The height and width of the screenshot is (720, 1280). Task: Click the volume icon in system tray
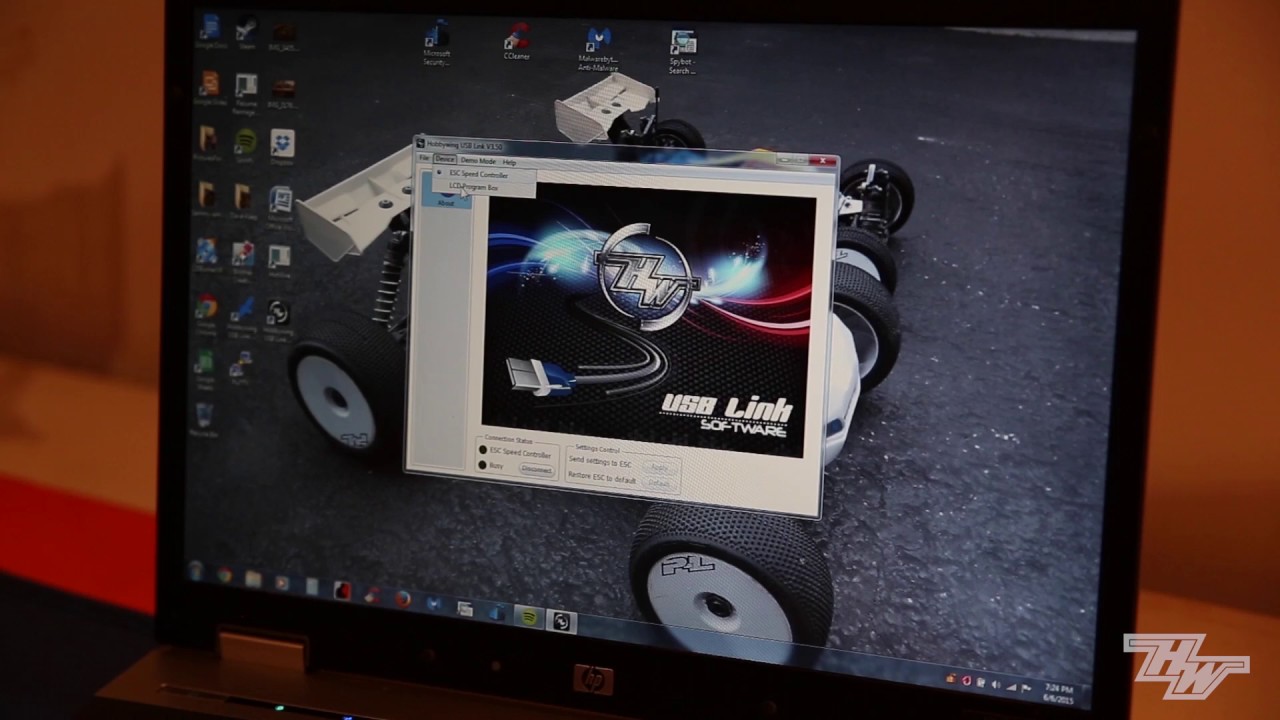pos(995,685)
